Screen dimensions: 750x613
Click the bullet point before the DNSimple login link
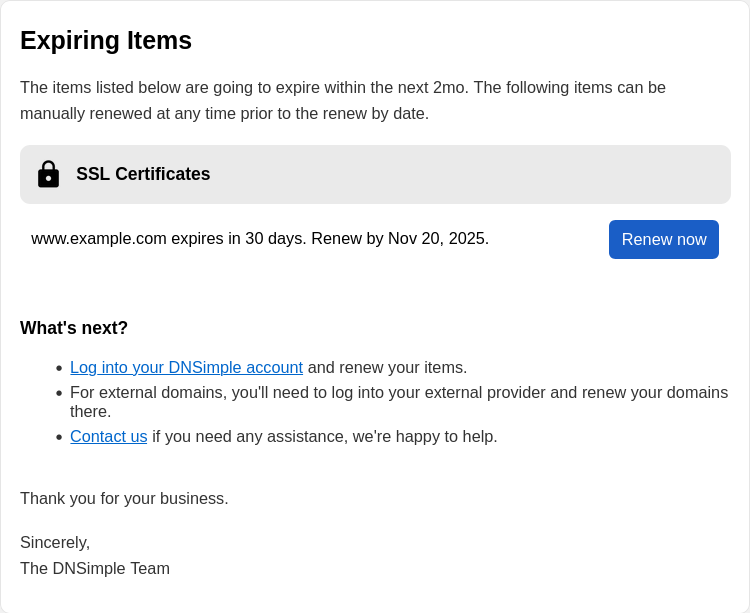(59, 369)
